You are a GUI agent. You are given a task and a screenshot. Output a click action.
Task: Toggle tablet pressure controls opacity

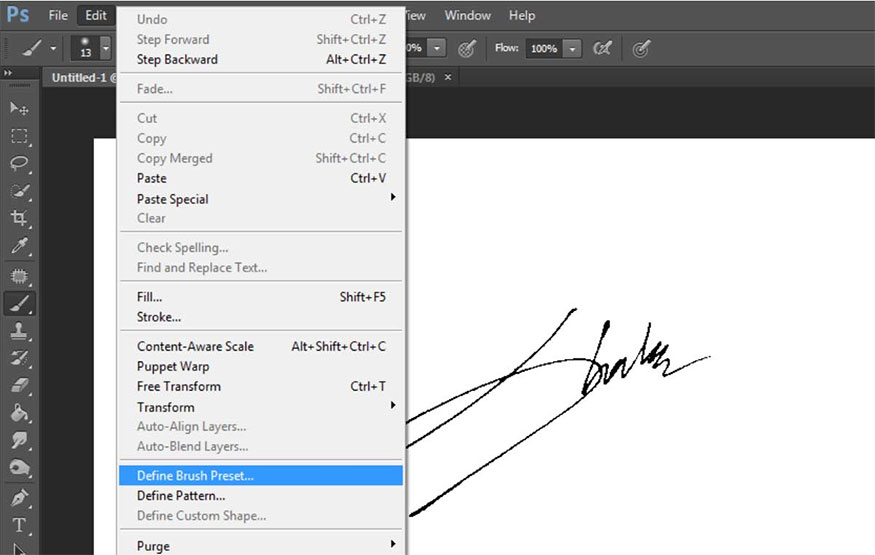click(467, 49)
